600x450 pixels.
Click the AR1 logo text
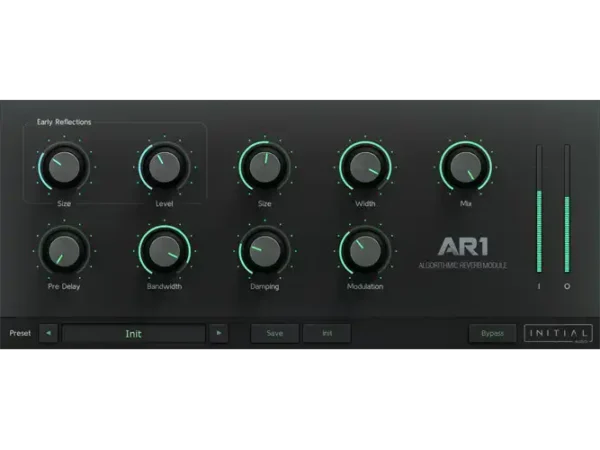(x=463, y=246)
